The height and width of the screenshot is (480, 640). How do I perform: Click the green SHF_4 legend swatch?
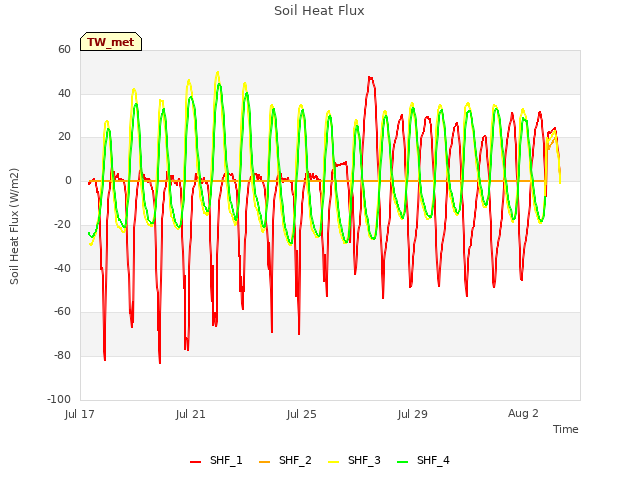pyautogui.click(x=402, y=462)
